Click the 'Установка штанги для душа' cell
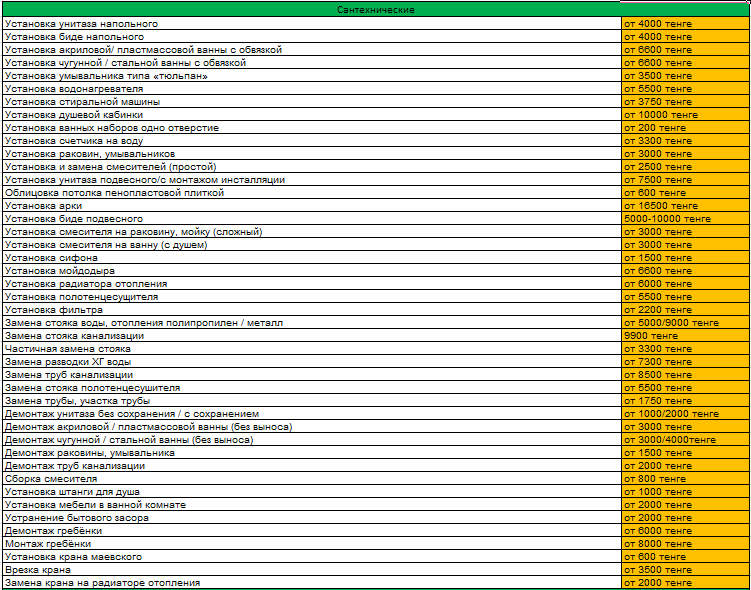The image size is (751, 590). click(312, 492)
